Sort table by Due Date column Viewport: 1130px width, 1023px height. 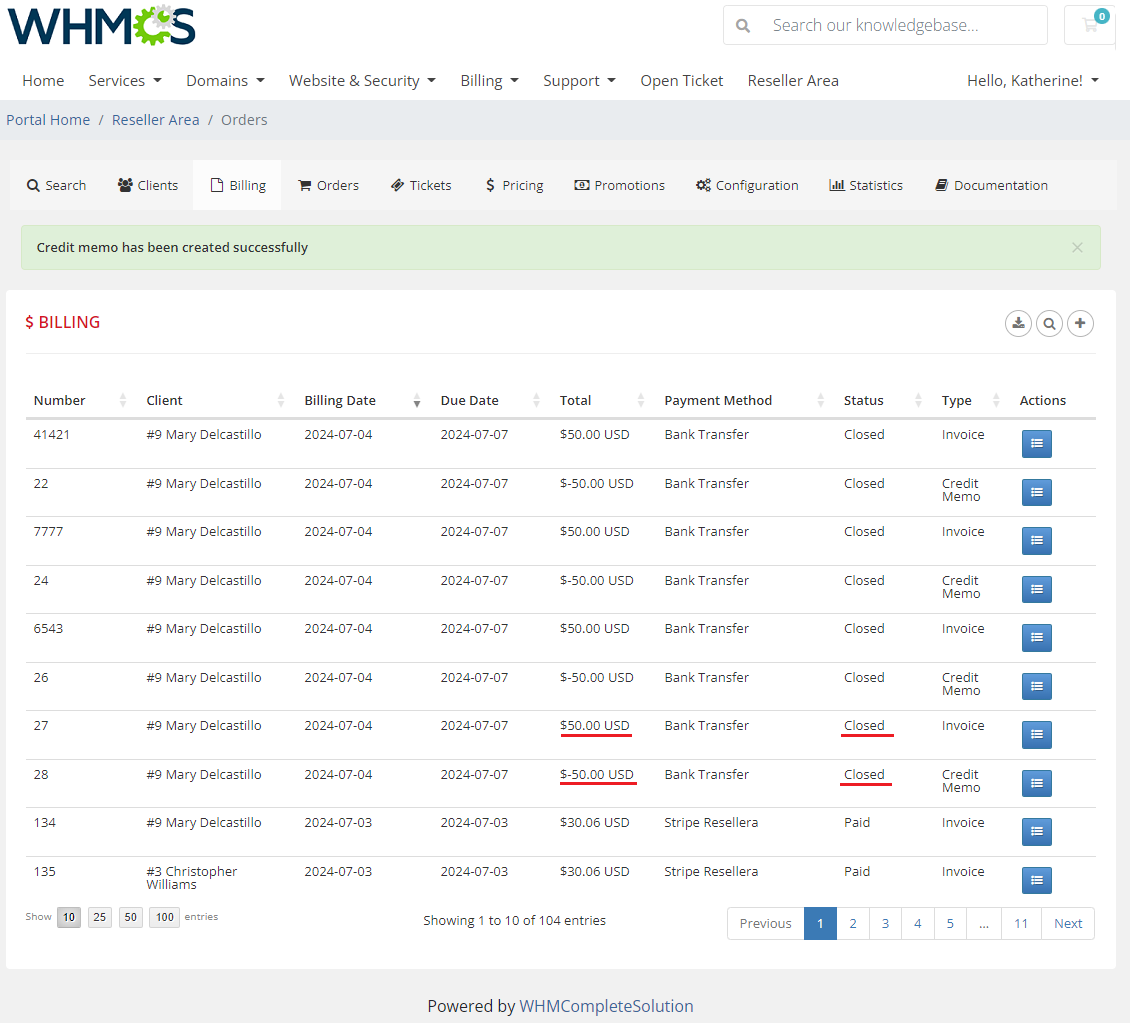click(490, 401)
